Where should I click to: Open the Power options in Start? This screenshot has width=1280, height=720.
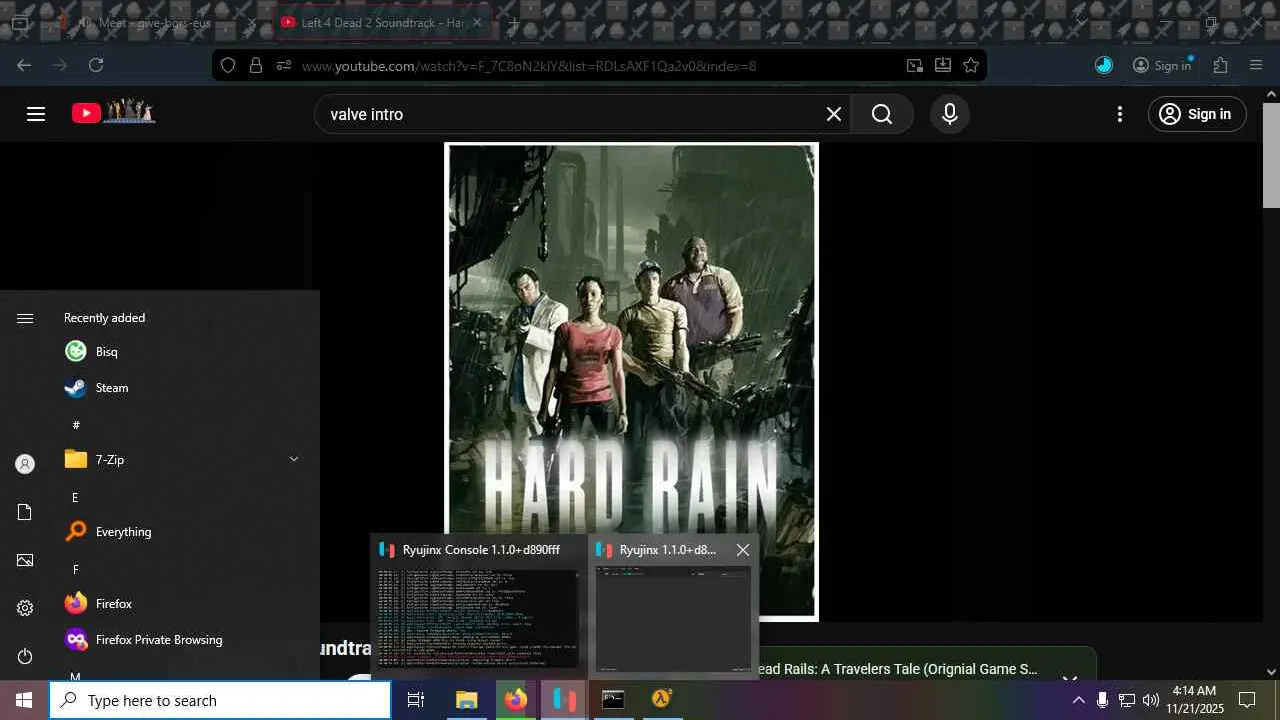click(x=25, y=656)
